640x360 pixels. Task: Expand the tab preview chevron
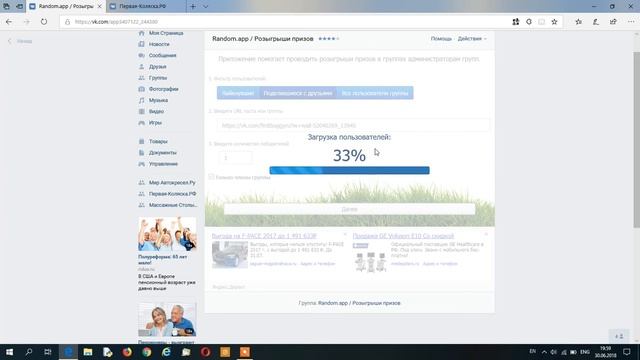coord(205,7)
